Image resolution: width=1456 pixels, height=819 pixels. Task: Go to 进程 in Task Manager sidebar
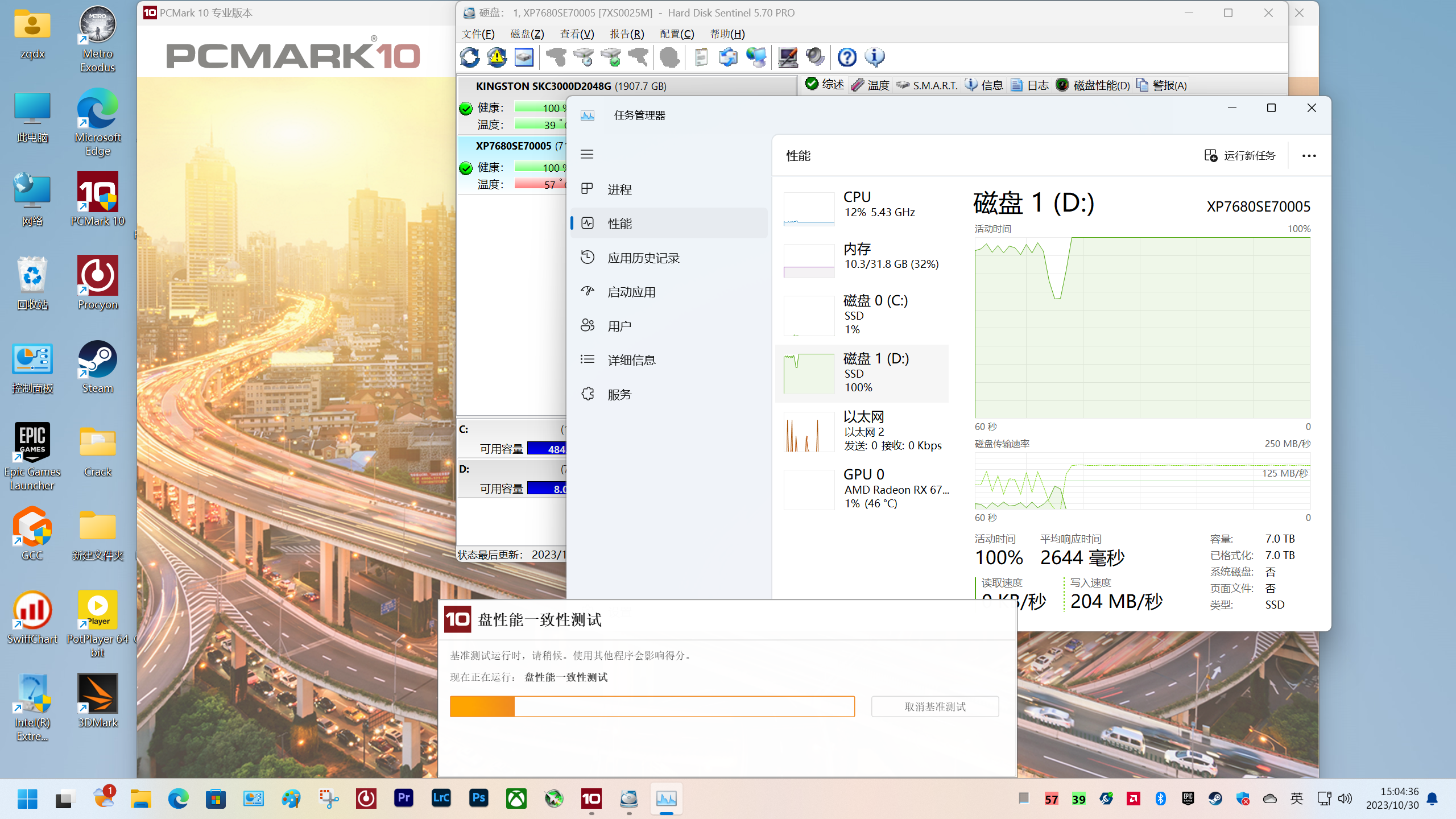[669, 189]
